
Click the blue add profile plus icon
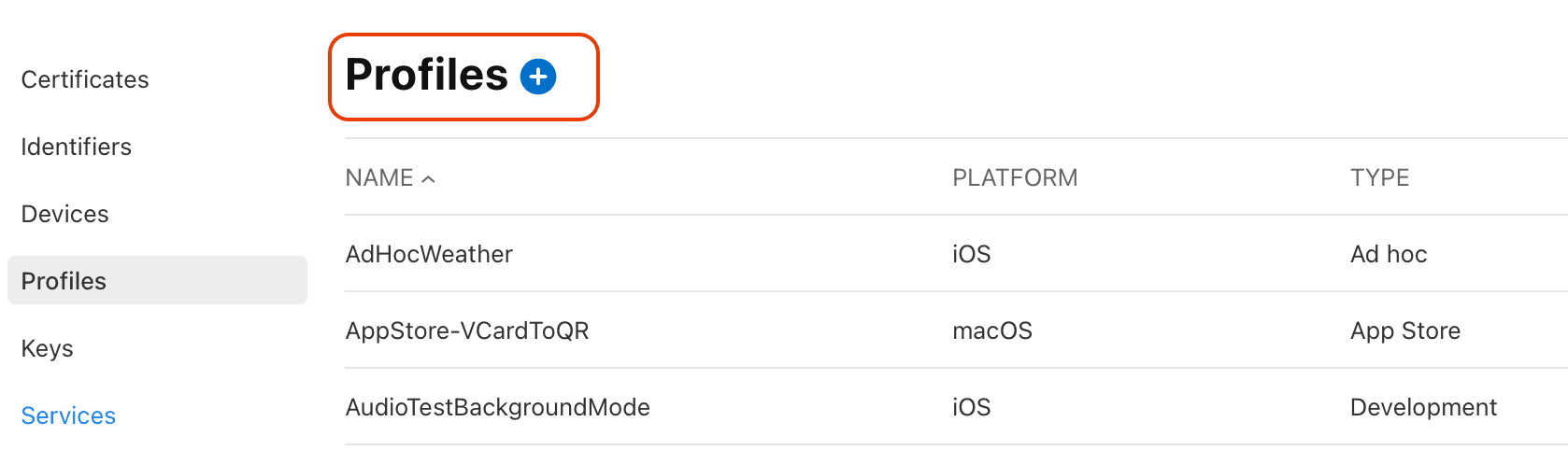click(x=538, y=77)
